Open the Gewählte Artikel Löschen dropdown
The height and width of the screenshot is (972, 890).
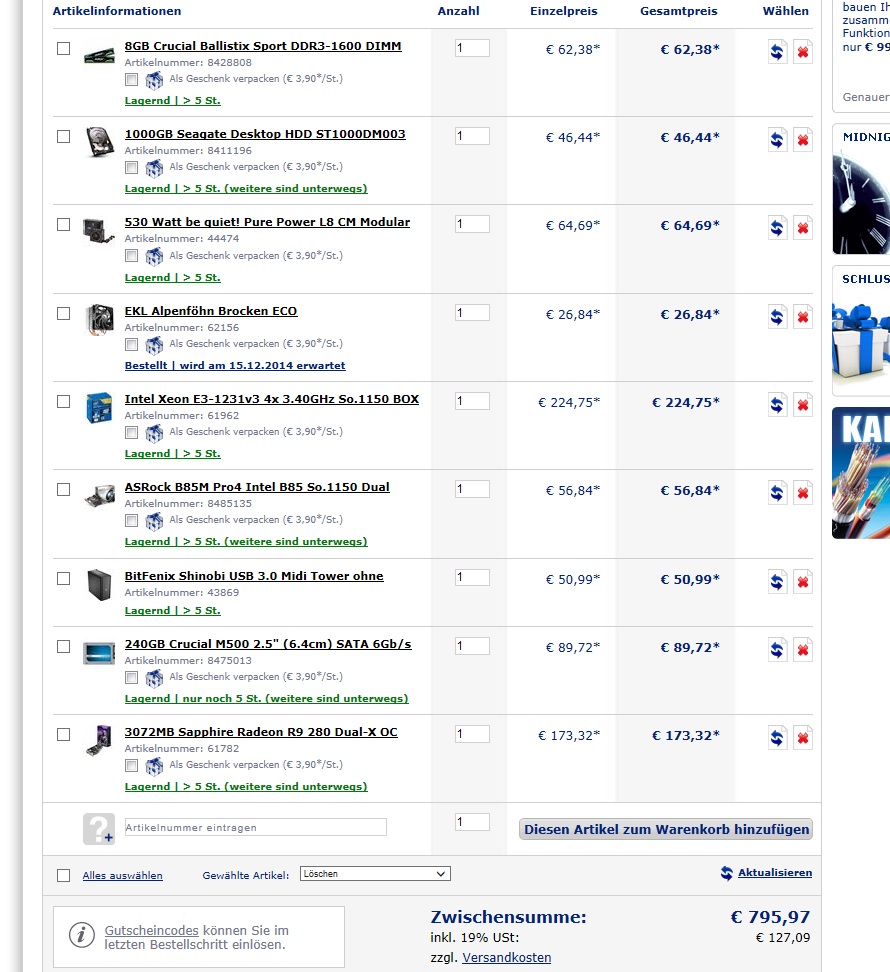(x=375, y=874)
